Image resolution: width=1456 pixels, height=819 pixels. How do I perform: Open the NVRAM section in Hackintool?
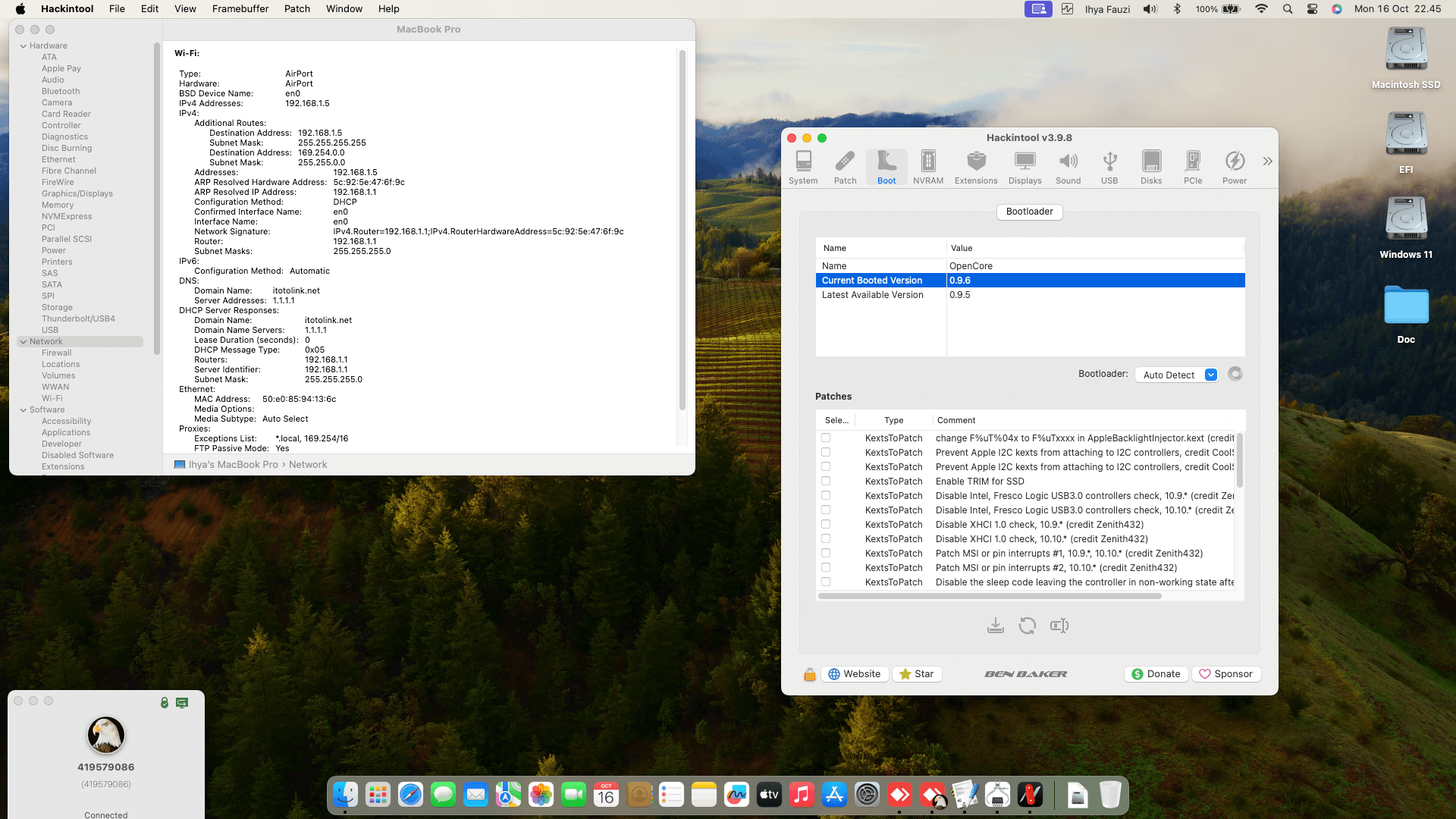click(928, 167)
